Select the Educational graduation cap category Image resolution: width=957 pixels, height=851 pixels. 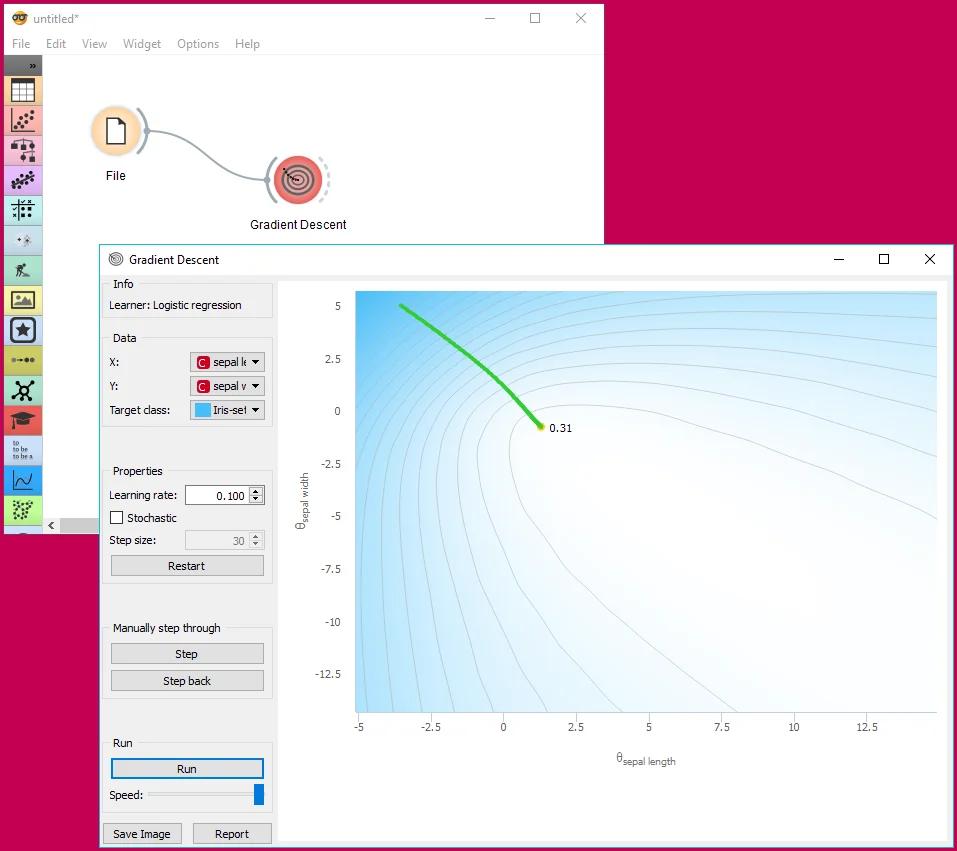click(22, 420)
